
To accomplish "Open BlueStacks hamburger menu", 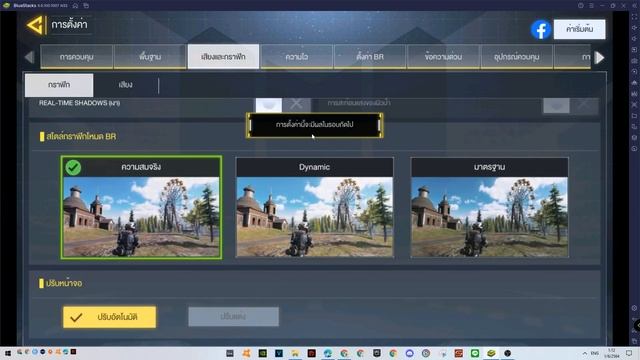I will pos(591,6).
